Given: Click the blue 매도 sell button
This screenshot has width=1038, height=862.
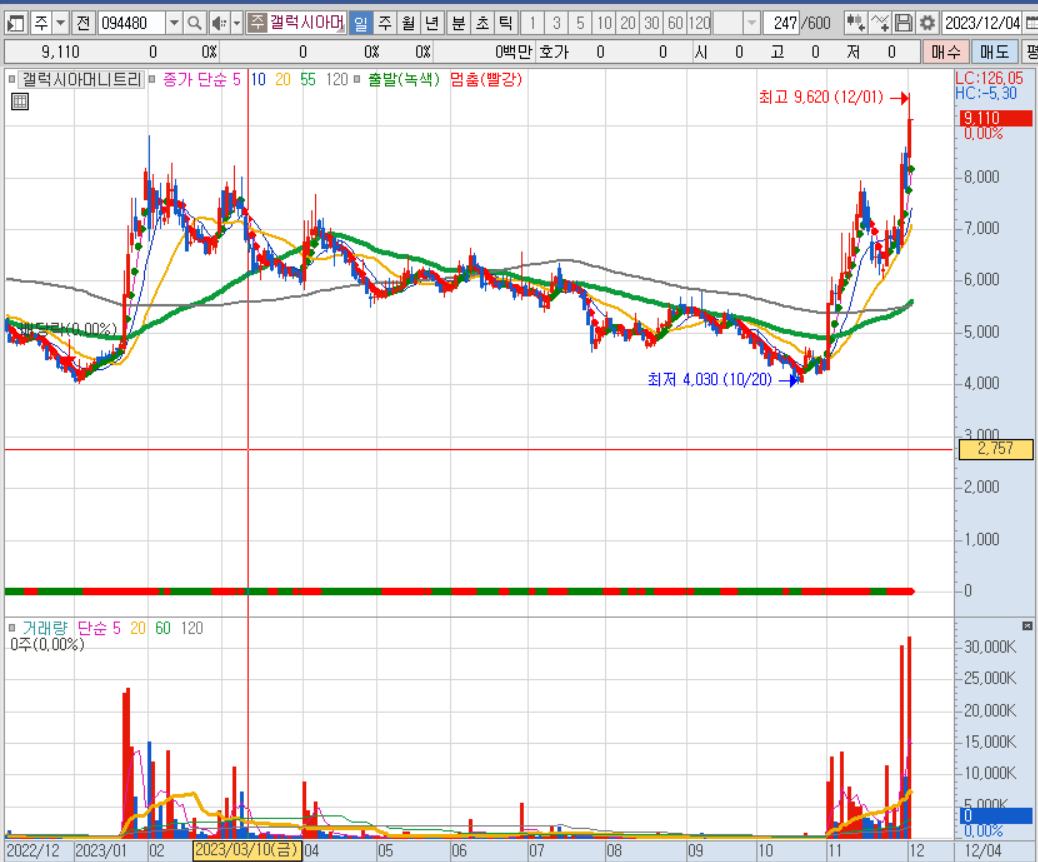Looking at the screenshot, I should 994,52.
